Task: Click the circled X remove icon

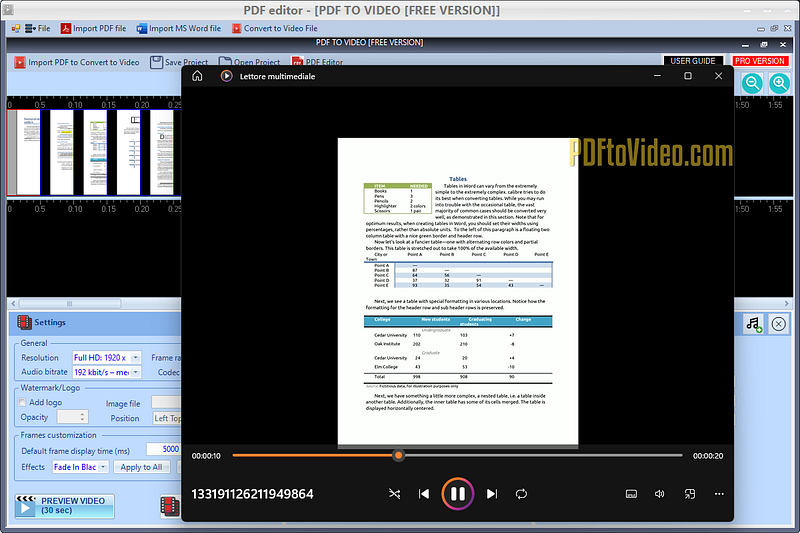Action: [x=779, y=324]
